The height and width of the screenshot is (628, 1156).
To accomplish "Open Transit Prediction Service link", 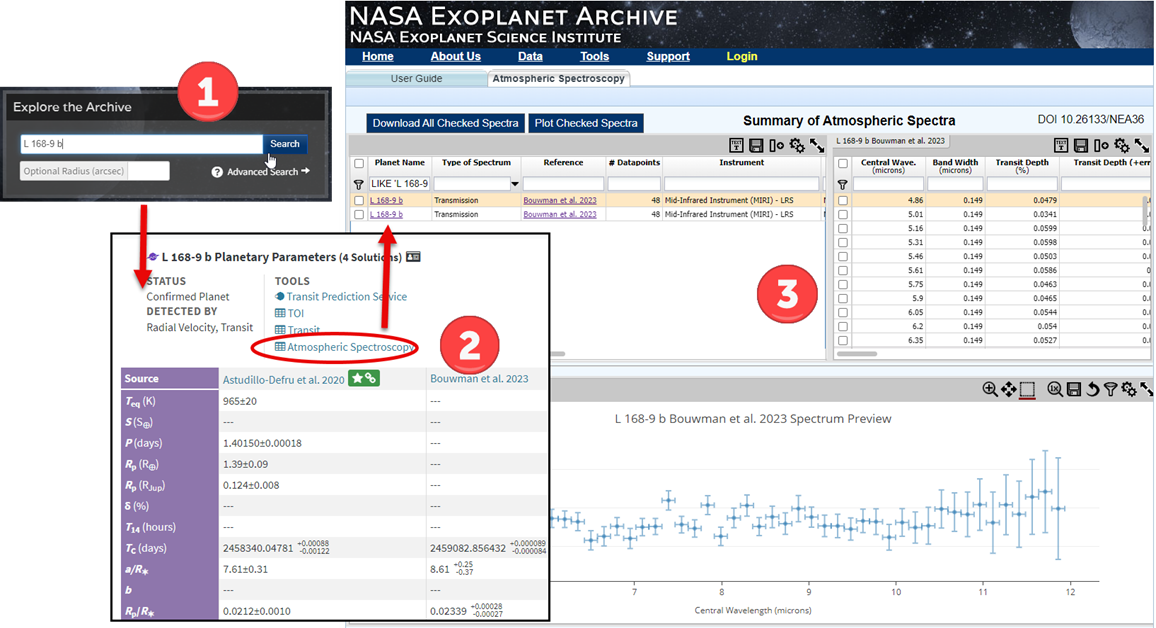I will 347,297.
